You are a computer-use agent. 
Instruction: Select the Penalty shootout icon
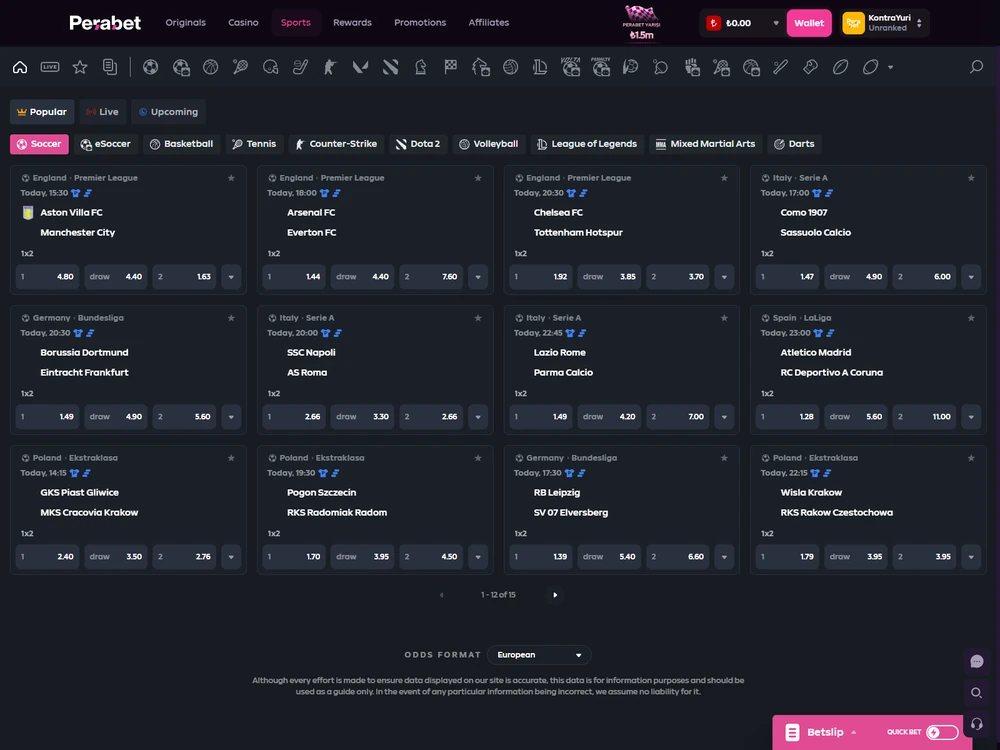[x=601, y=67]
